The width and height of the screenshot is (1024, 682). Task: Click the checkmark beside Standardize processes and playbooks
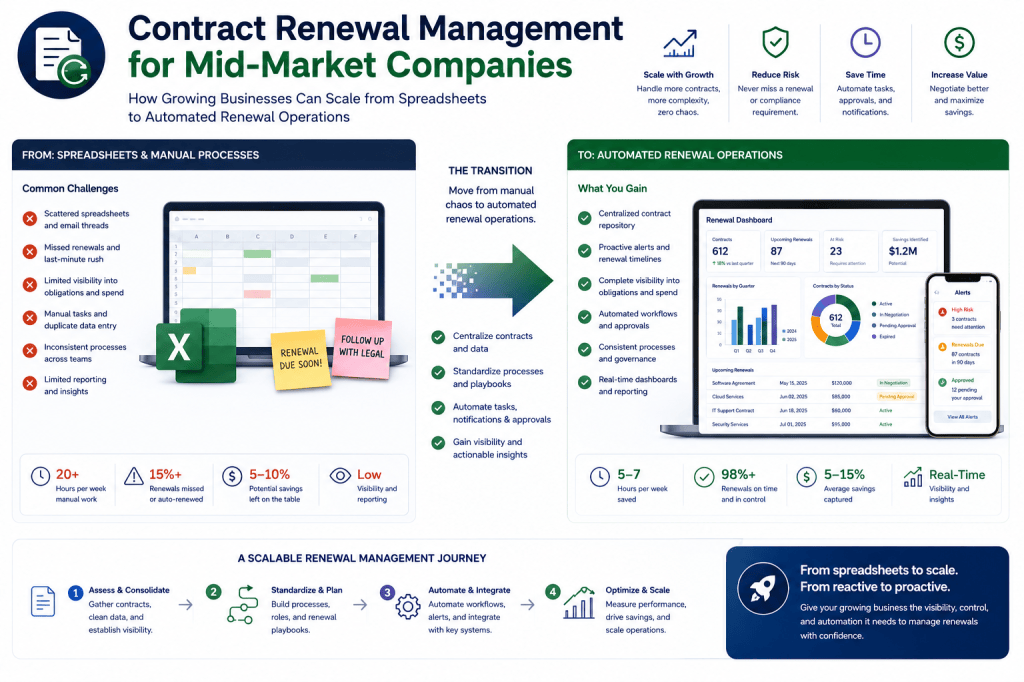(x=438, y=372)
